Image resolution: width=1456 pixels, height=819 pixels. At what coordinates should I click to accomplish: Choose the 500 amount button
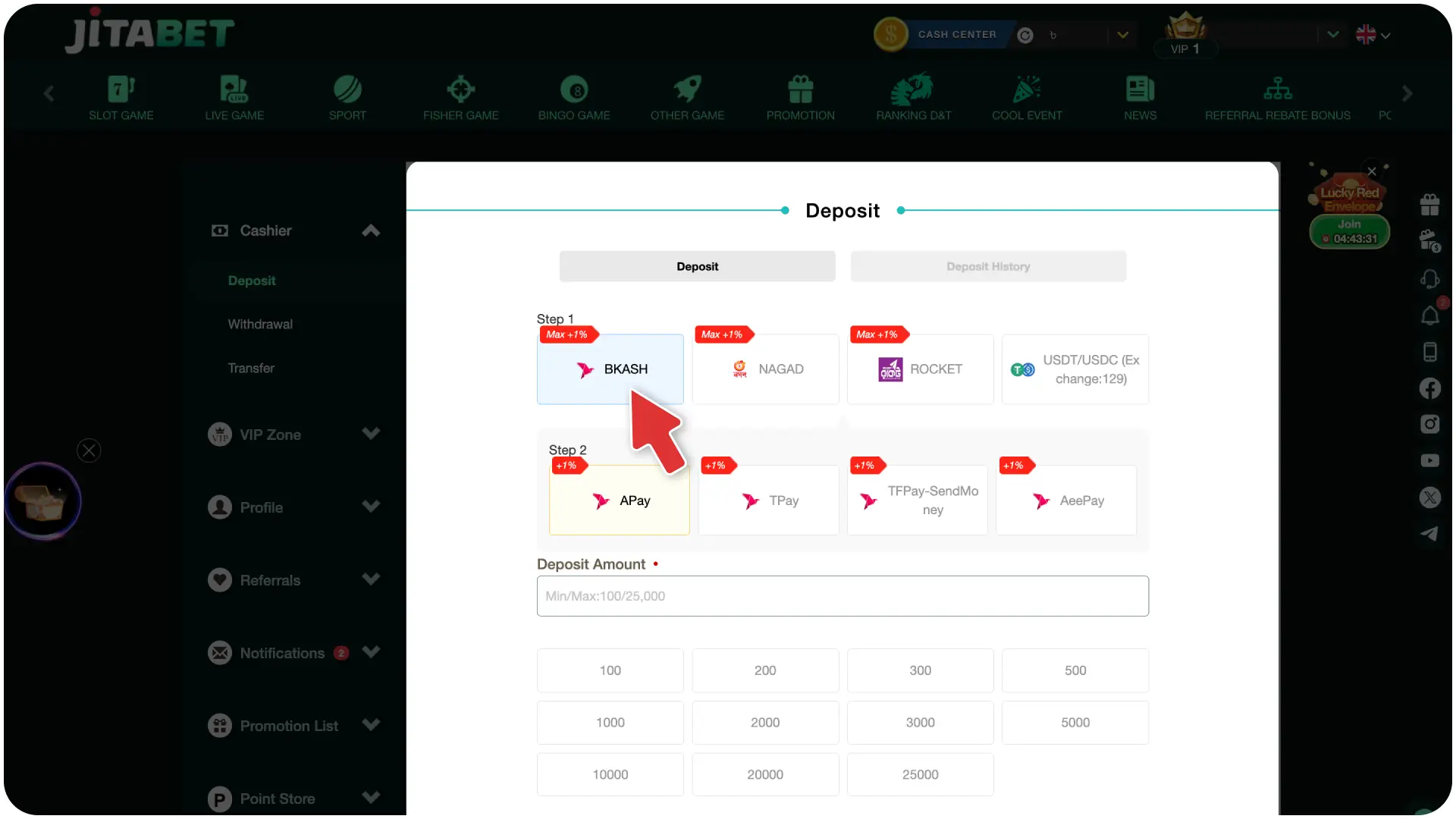[1075, 670]
